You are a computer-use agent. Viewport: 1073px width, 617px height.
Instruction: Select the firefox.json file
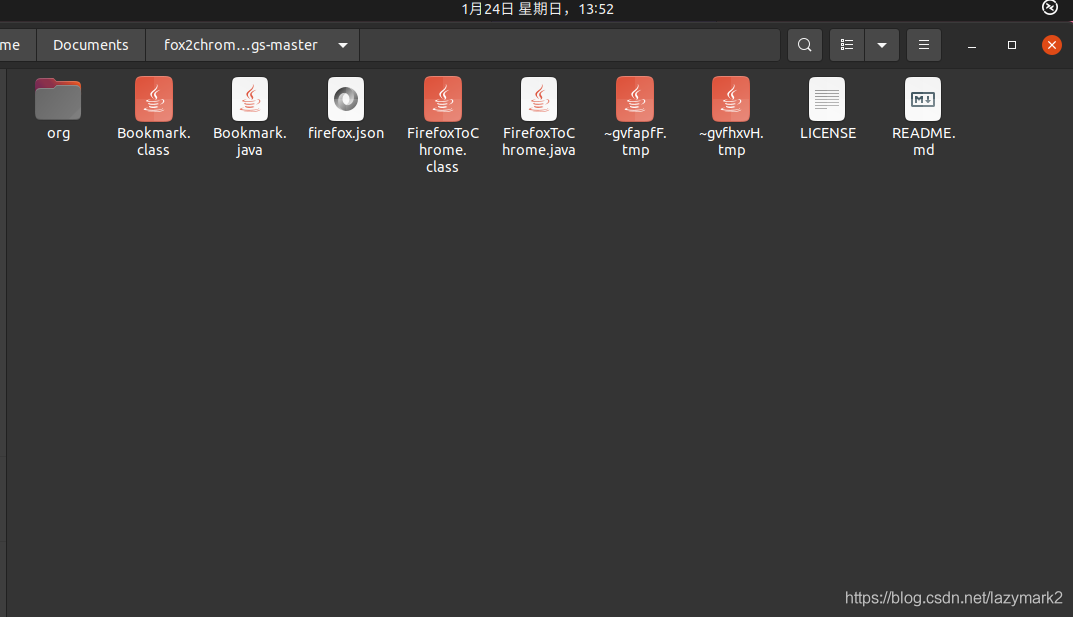tap(345, 100)
